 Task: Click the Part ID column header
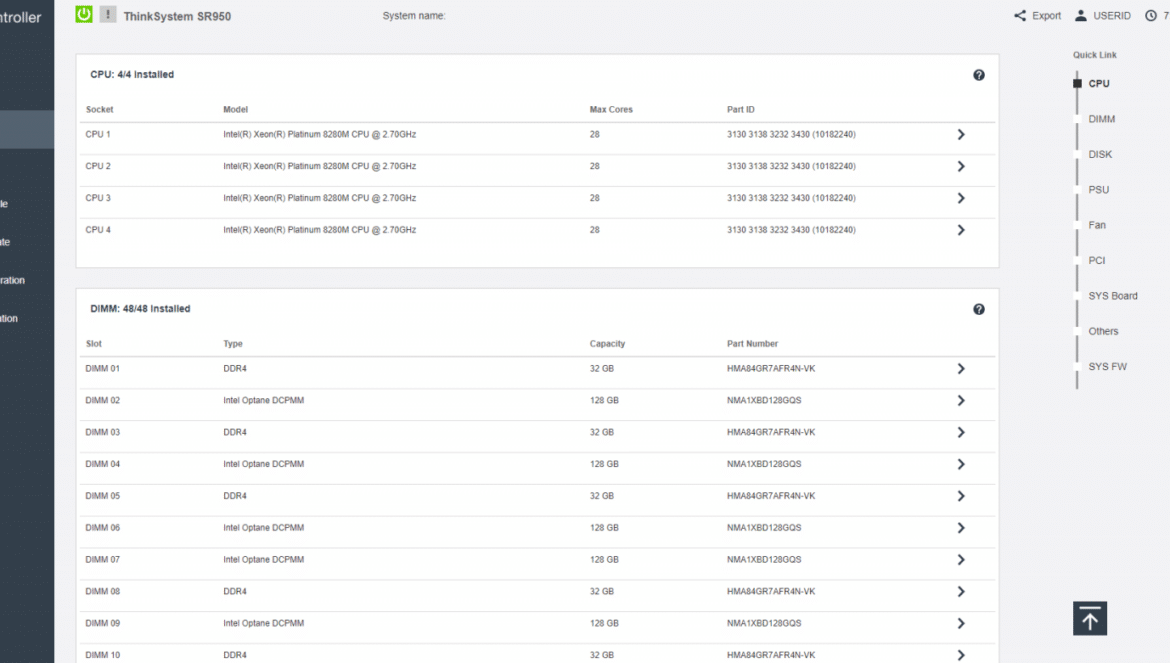tap(740, 110)
